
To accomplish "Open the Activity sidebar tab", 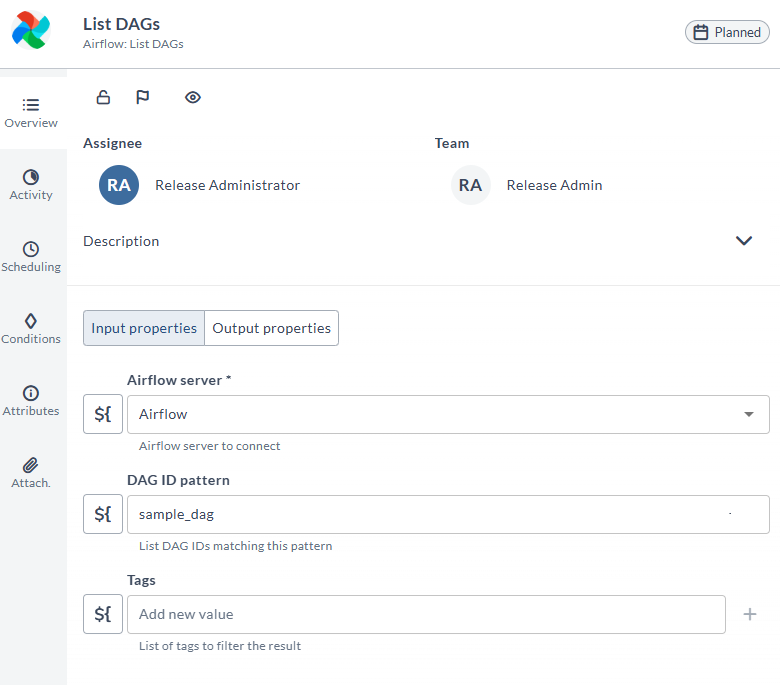I will [31, 185].
